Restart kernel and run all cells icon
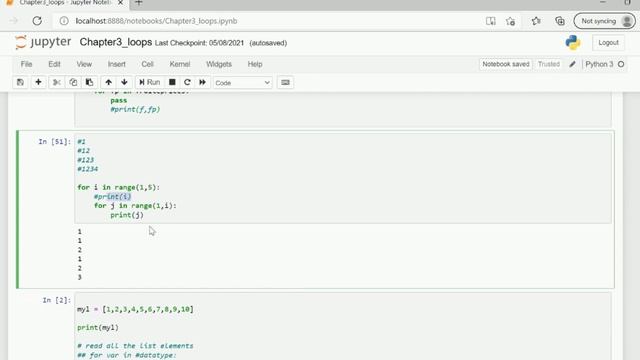This screenshot has height=360, width=640. (202, 82)
